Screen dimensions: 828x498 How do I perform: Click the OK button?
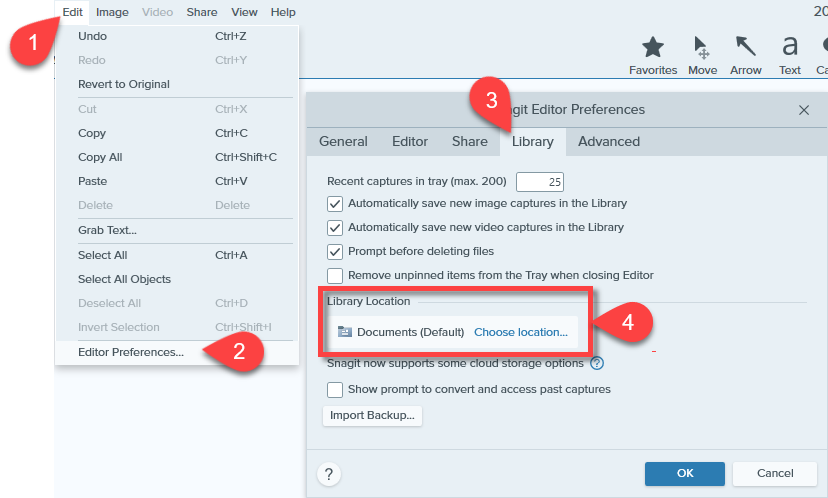pos(684,473)
